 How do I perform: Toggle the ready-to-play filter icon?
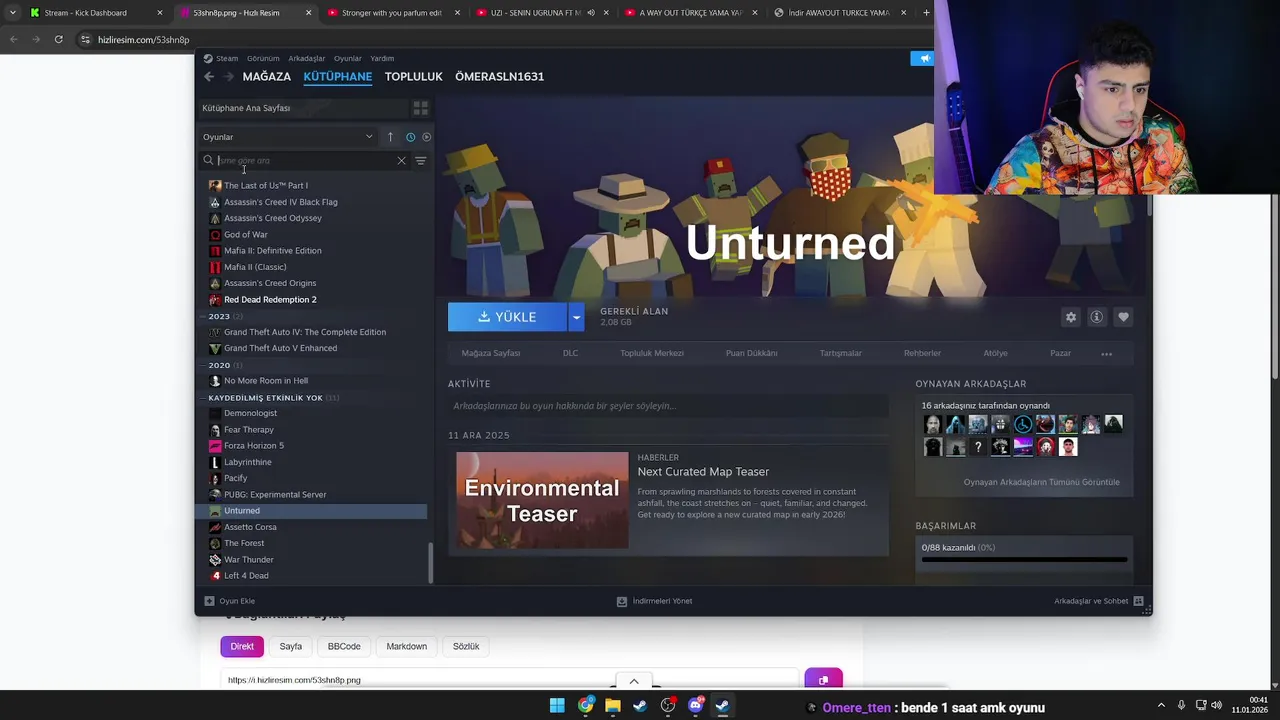(427, 137)
